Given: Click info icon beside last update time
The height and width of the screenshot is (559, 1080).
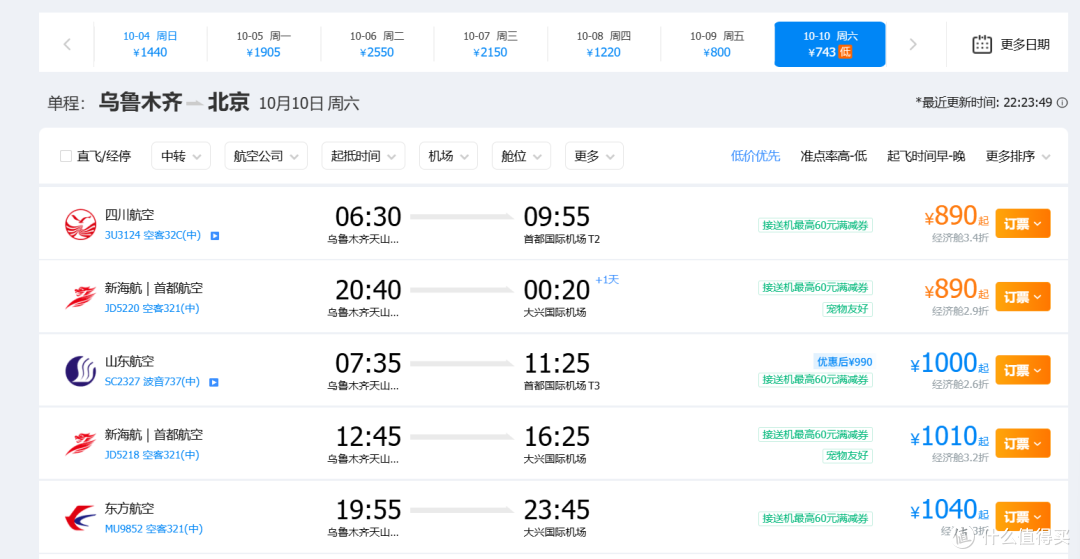Looking at the screenshot, I should click(x=1063, y=103).
